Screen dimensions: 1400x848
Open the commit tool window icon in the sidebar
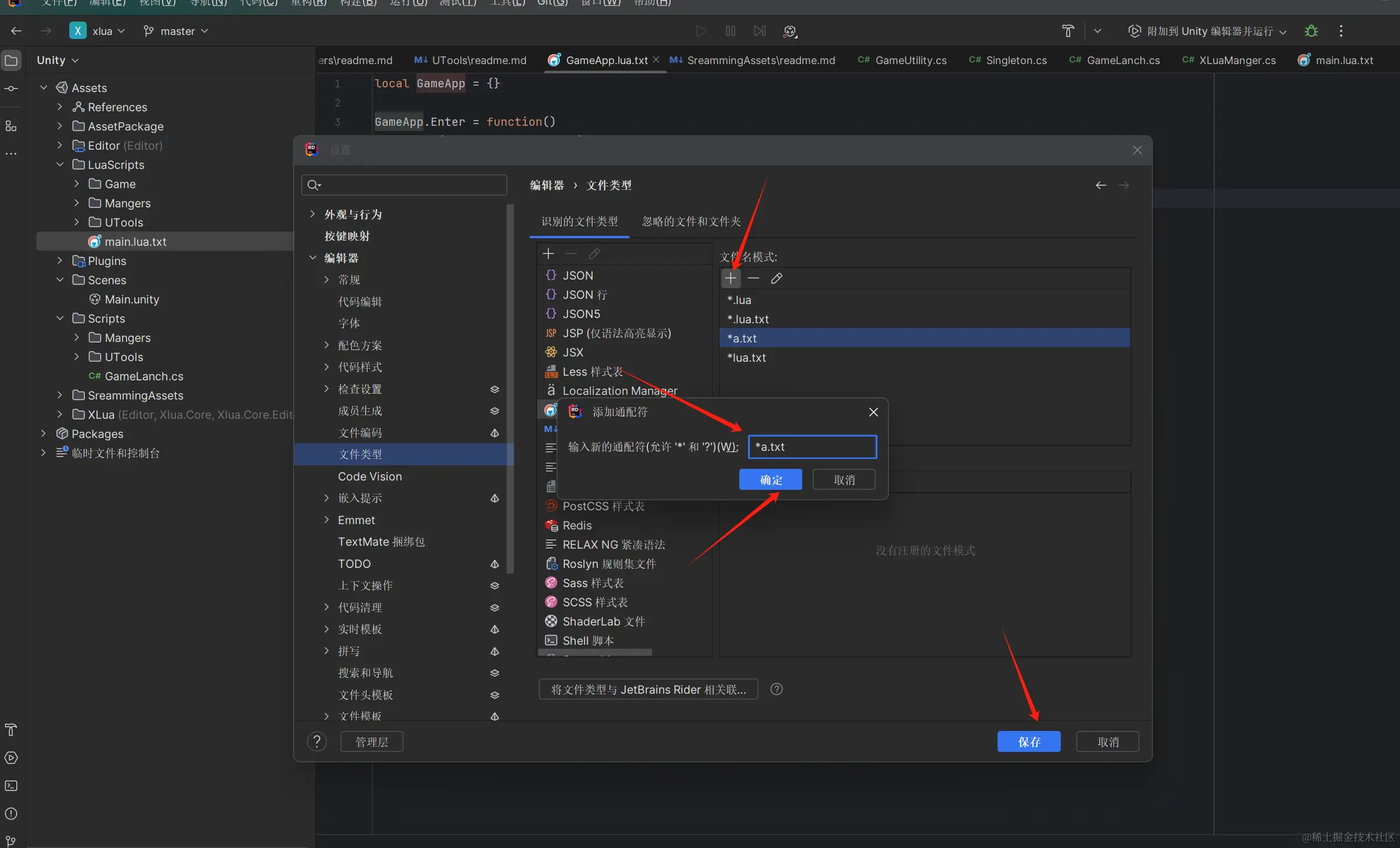(x=11, y=89)
